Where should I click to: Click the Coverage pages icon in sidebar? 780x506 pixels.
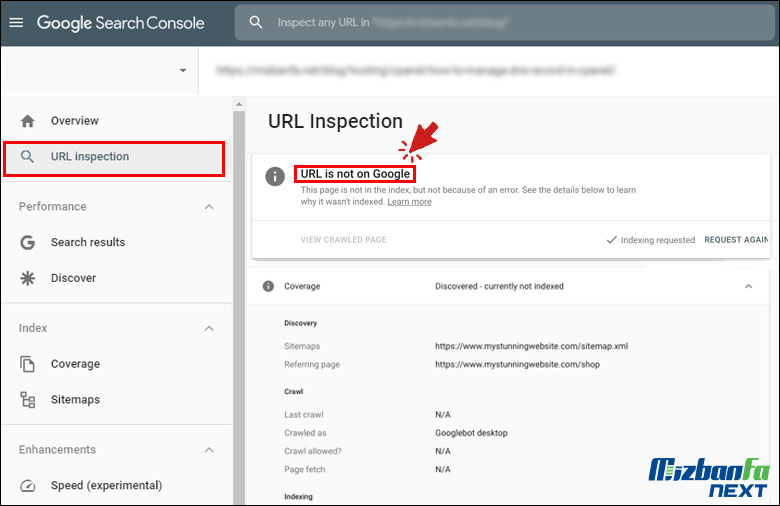[27, 364]
